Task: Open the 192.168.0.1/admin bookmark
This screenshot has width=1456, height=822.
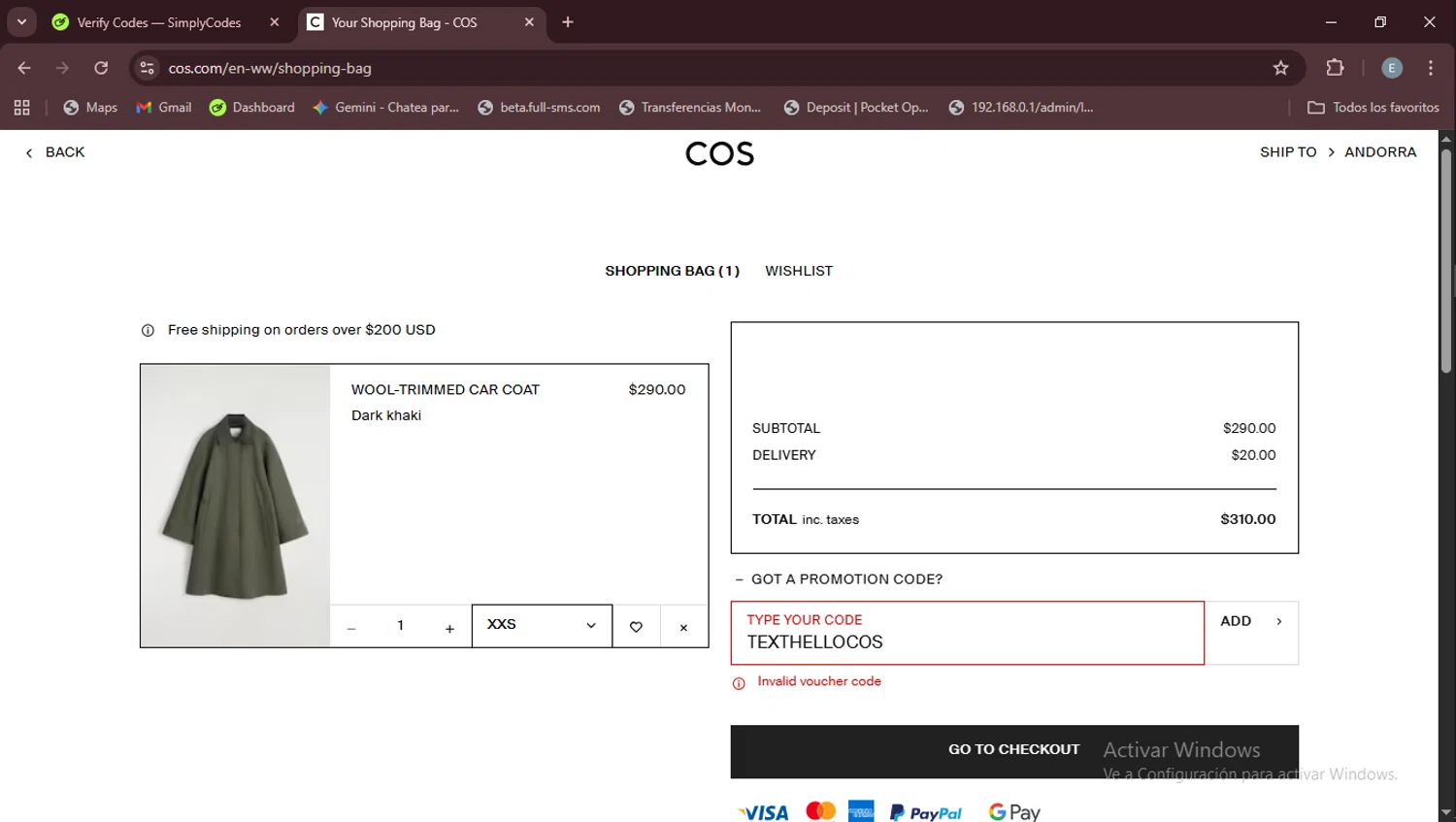Action: [1020, 108]
